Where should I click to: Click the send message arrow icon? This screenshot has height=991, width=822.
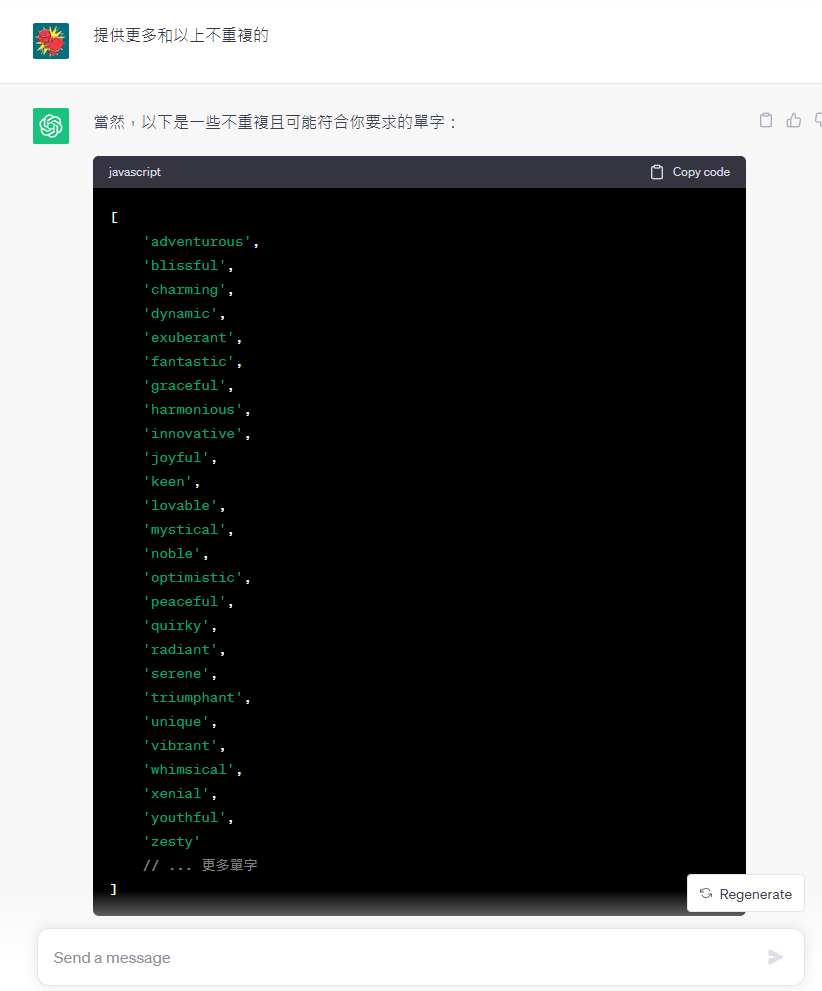click(x=775, y=958)
